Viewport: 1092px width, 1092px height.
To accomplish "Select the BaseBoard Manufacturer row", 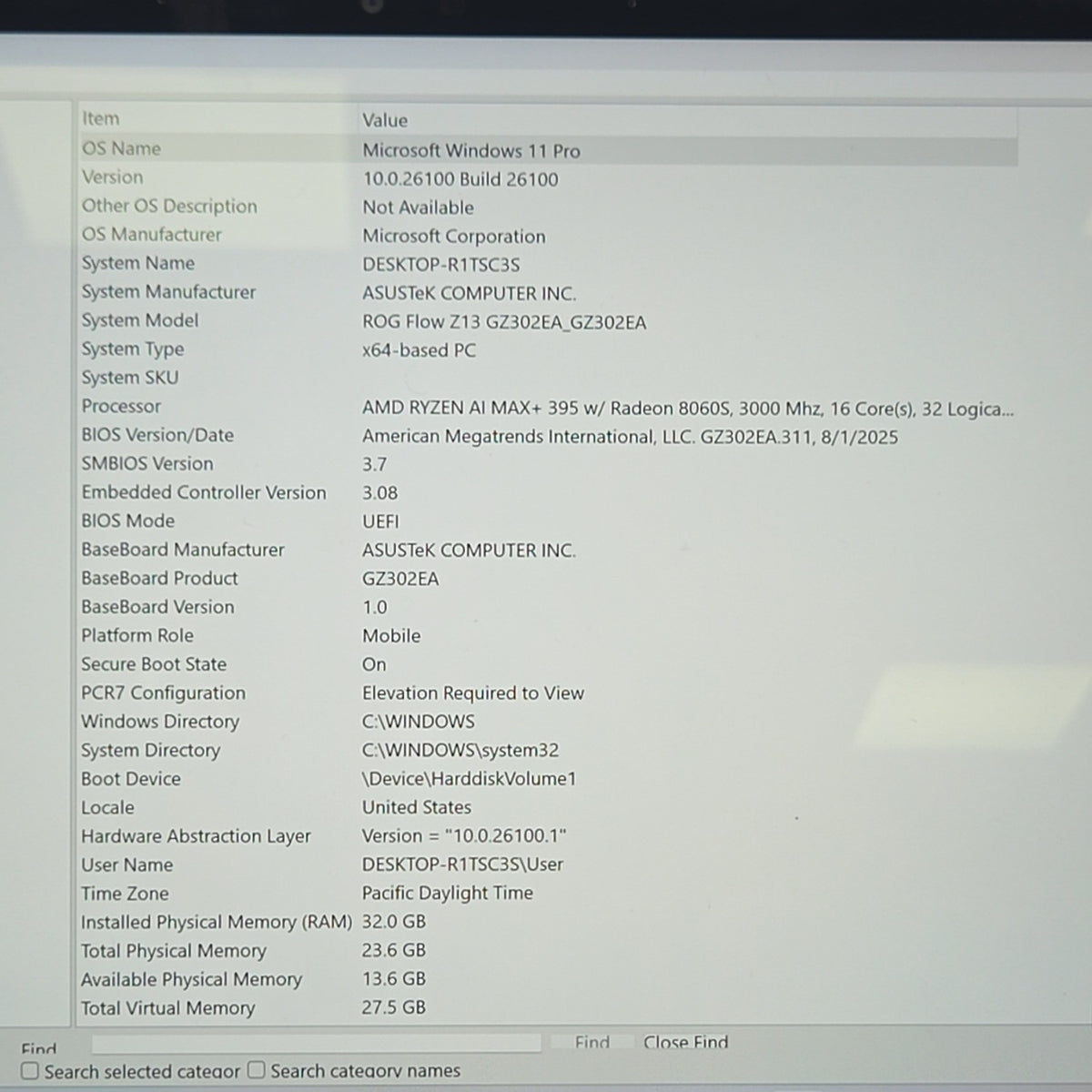I will 548,550.
